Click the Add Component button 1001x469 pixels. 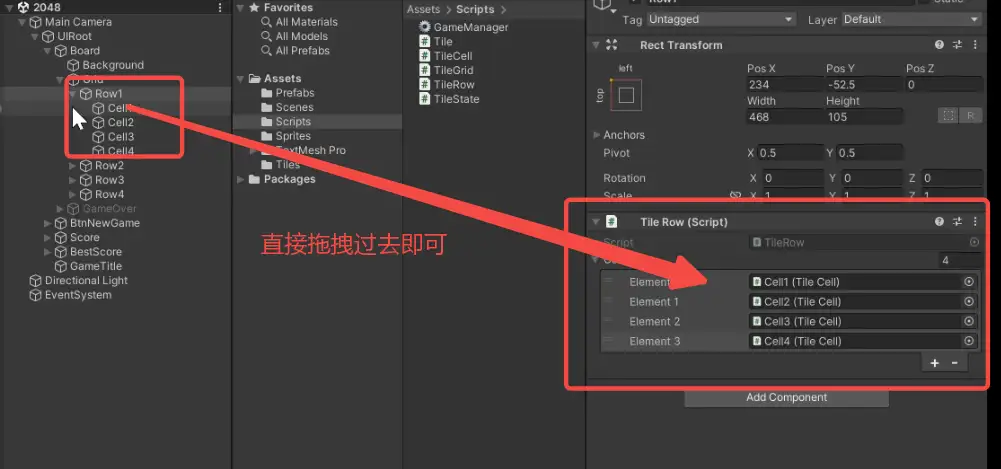(x=786, y=398)
